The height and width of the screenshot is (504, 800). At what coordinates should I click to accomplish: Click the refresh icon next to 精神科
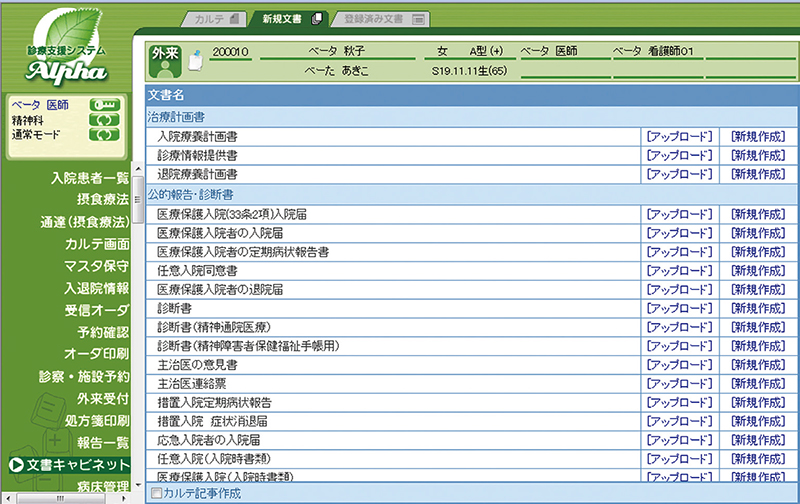point(104,119)
